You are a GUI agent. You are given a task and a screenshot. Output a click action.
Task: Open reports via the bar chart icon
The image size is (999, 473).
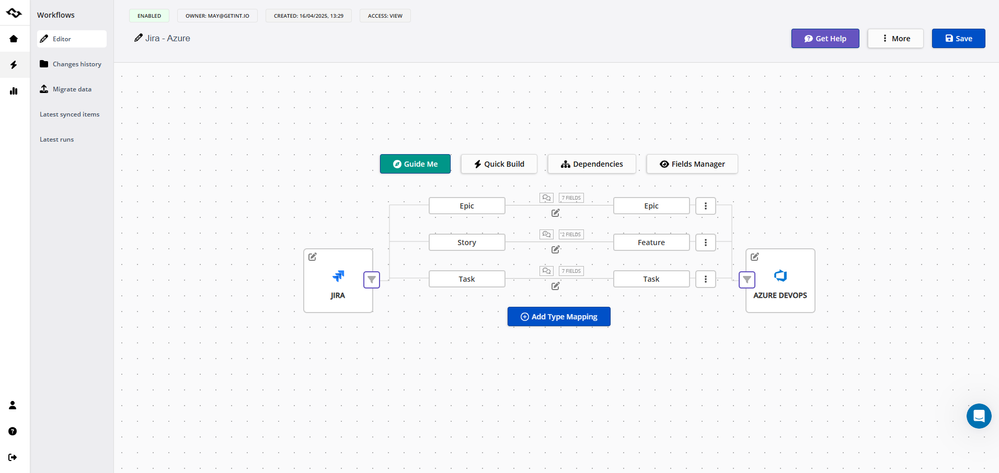pos(13,91)
